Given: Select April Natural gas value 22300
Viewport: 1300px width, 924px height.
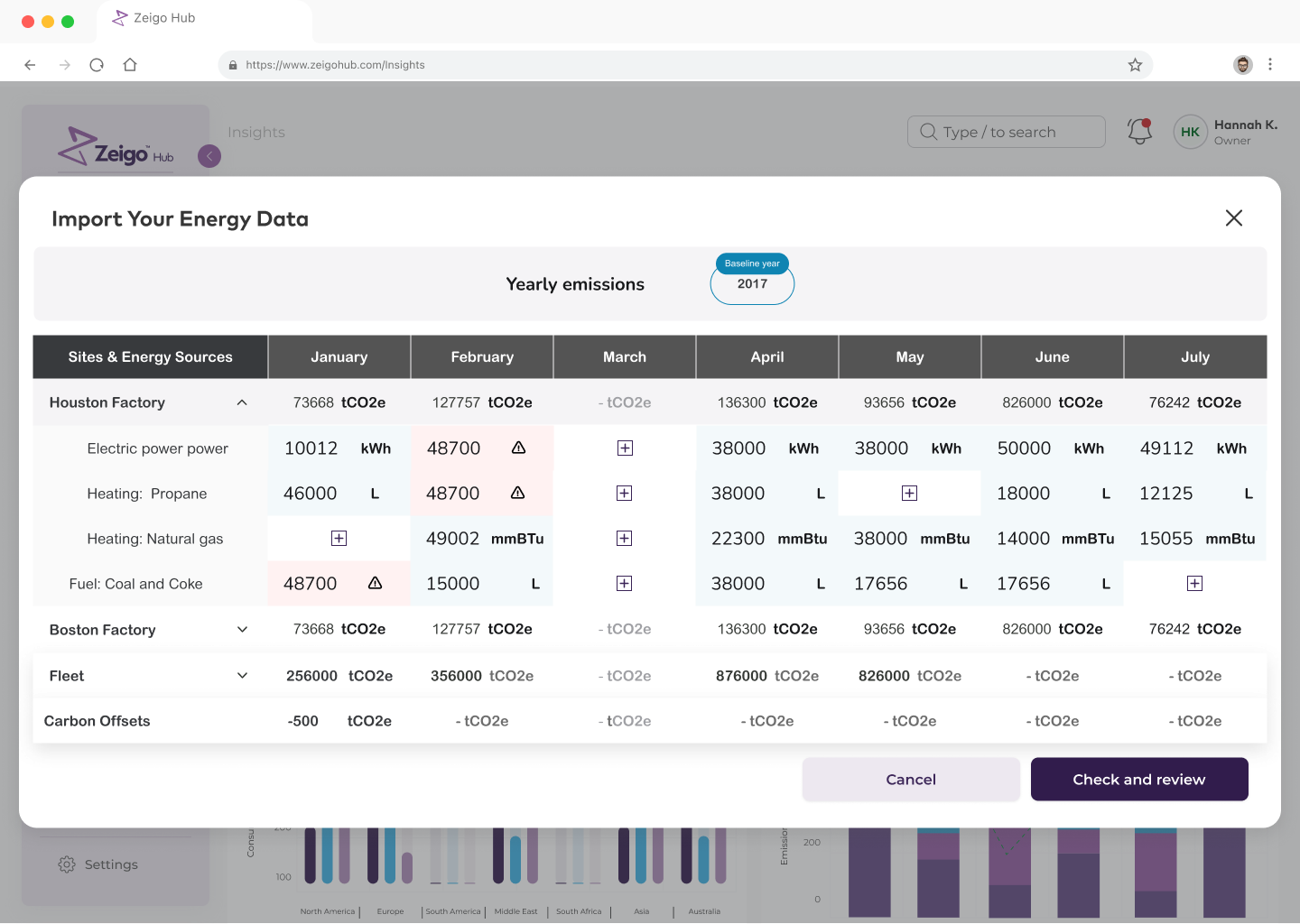Looking at the screenshot, I should [738, 539].
